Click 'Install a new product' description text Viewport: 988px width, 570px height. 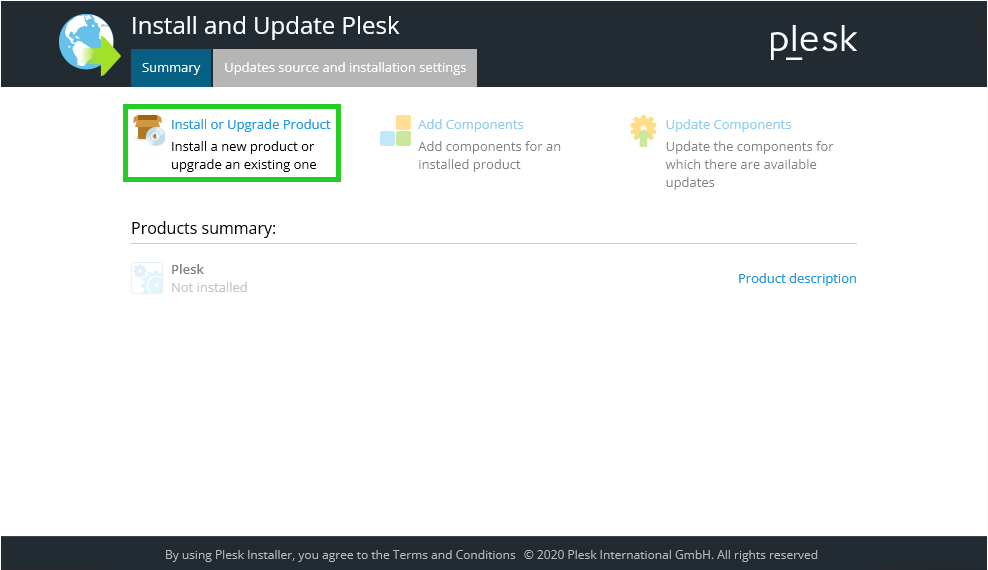(x=243, y=156)
